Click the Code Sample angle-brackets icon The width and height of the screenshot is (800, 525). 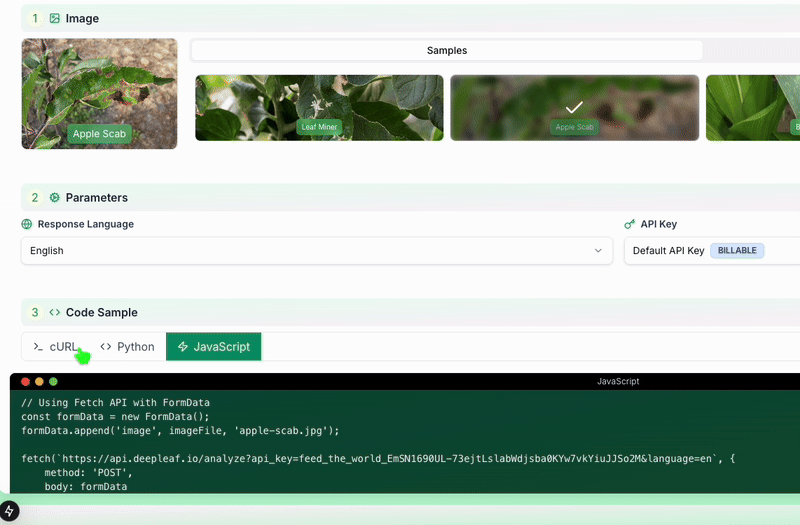(x=55, y=312)
